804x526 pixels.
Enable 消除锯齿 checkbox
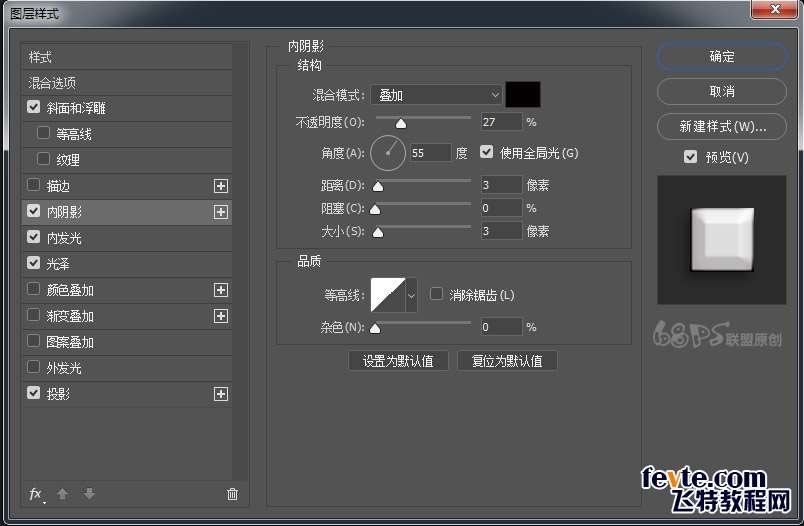[436, 294]
